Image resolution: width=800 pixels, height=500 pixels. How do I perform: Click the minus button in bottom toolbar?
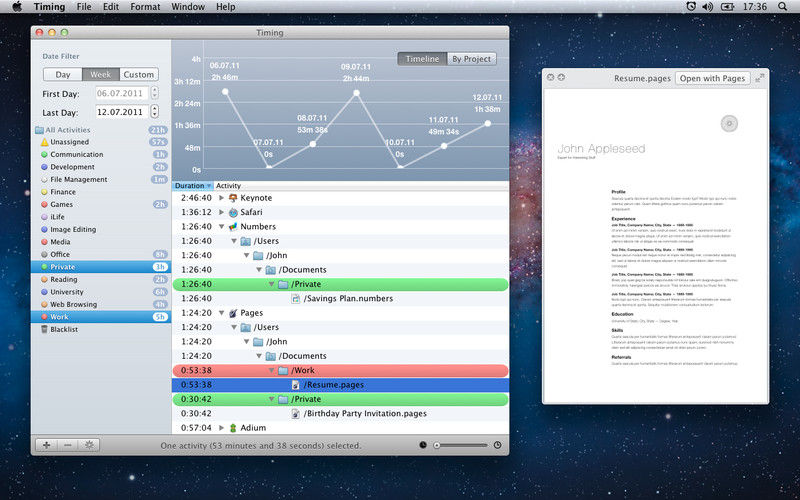click(x=67, y=444)
